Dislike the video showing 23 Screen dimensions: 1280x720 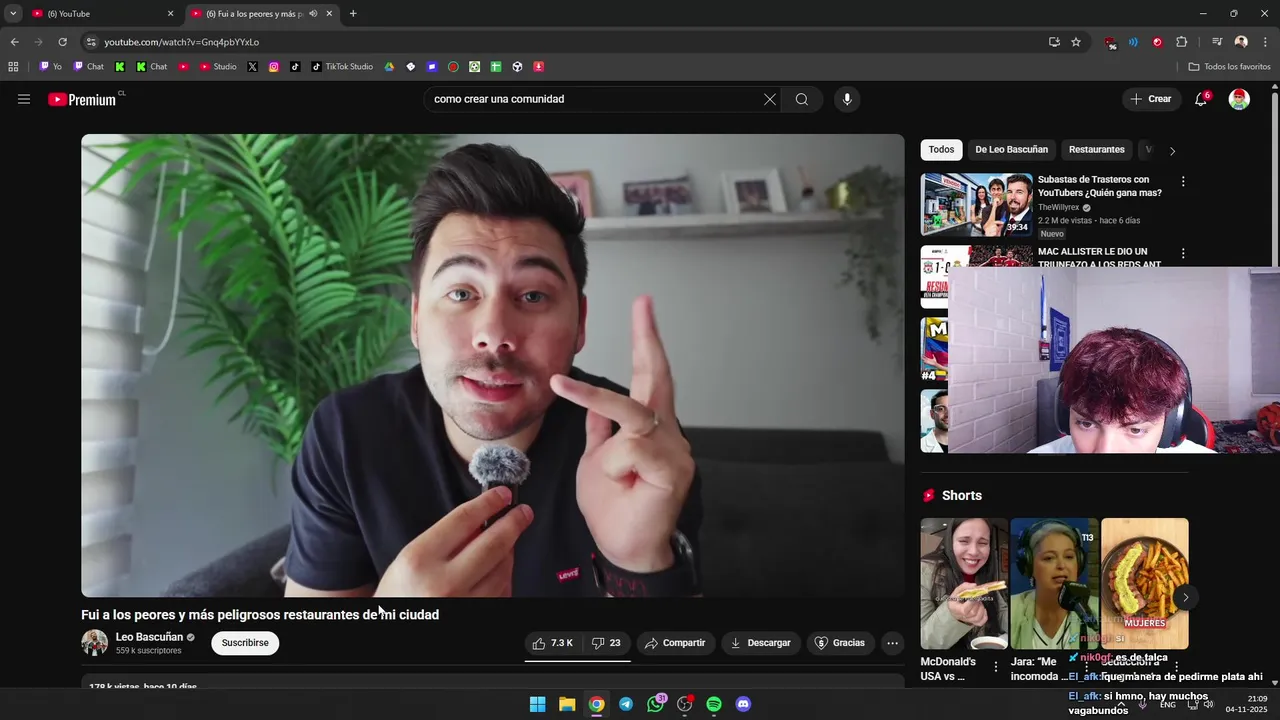(x=606, y=643)
